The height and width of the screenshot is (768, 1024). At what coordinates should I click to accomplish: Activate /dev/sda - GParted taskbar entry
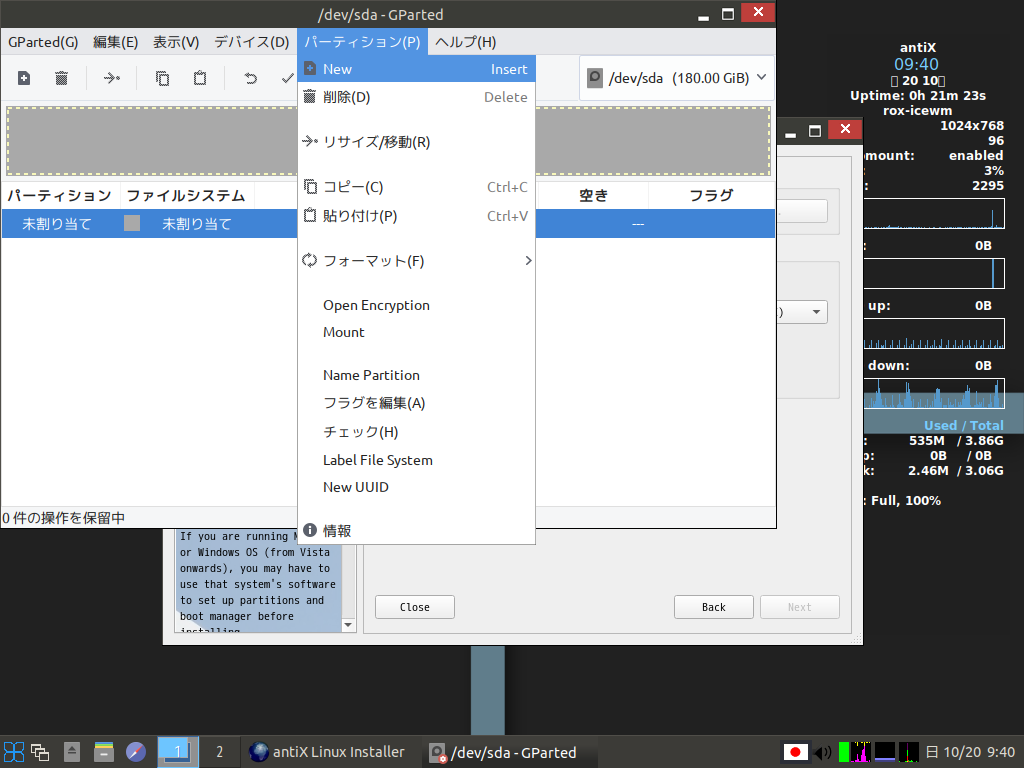click(507, 752)
